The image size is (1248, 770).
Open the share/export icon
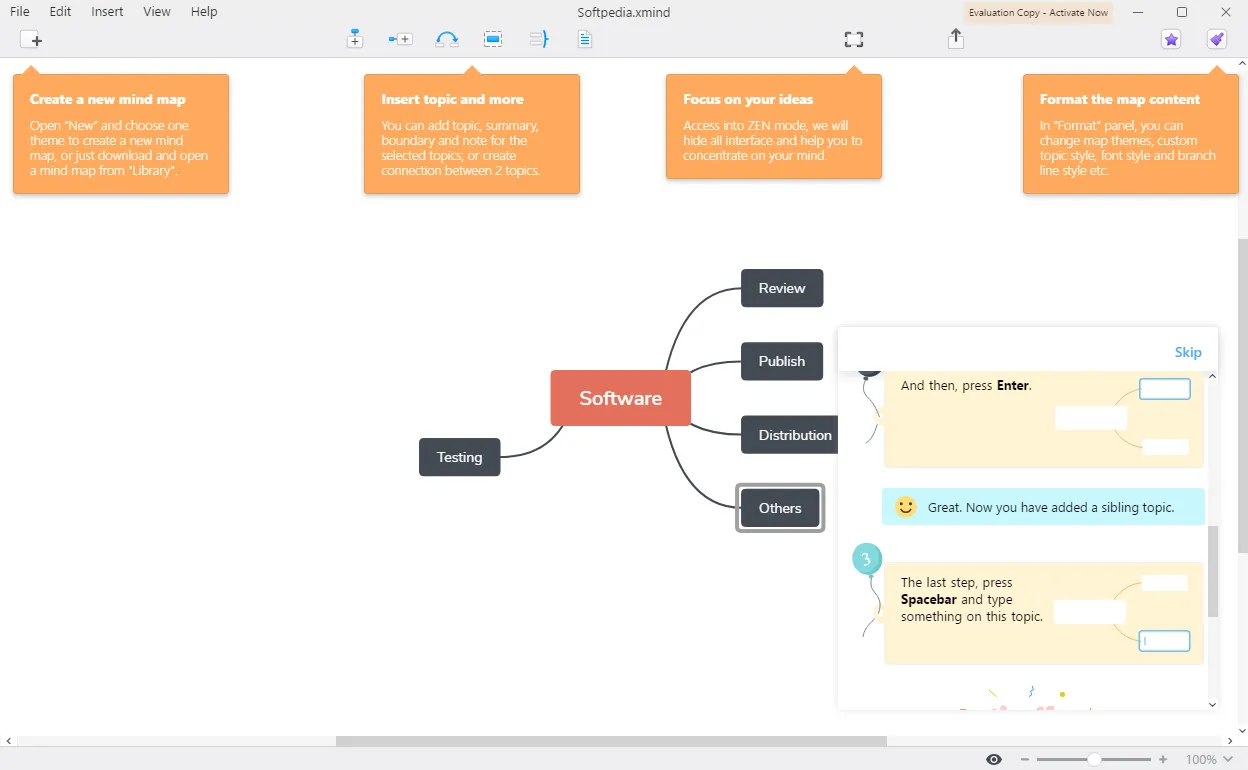coord(956,38)
